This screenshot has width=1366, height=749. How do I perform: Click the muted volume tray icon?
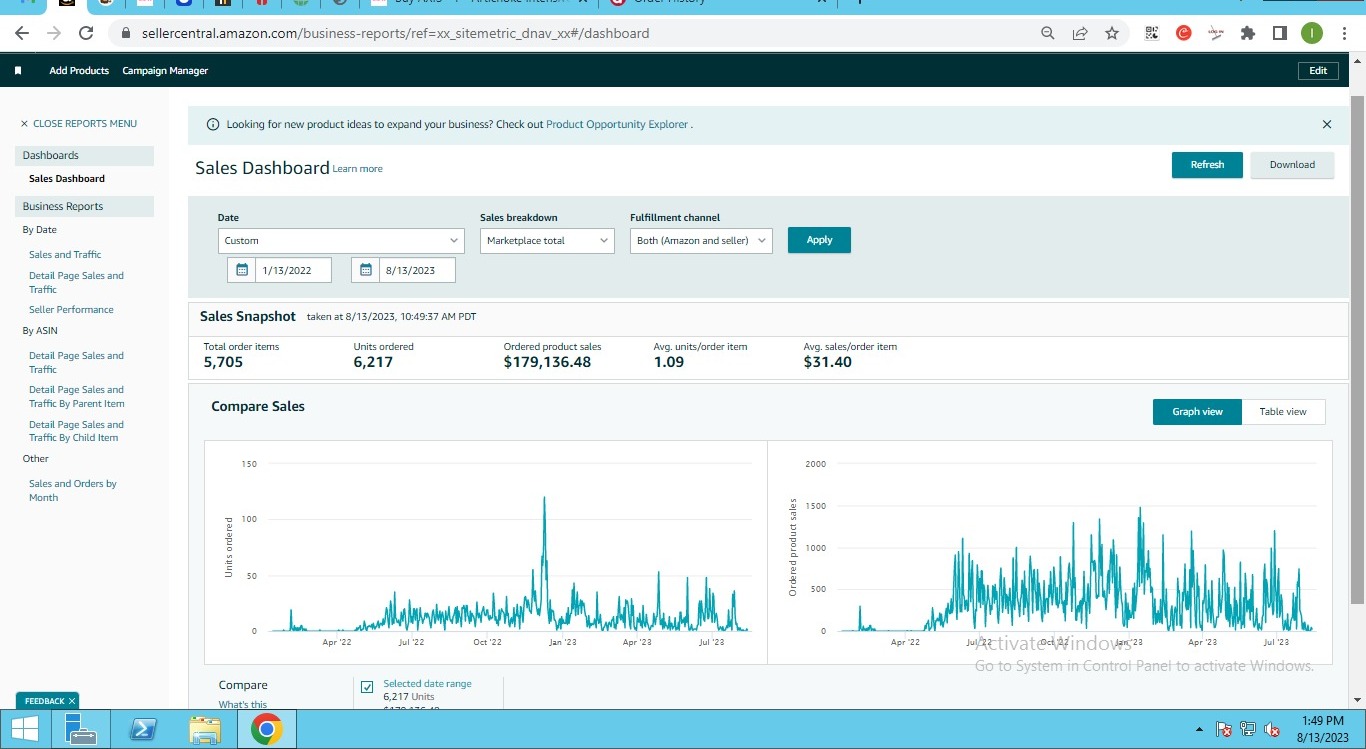1272,730
